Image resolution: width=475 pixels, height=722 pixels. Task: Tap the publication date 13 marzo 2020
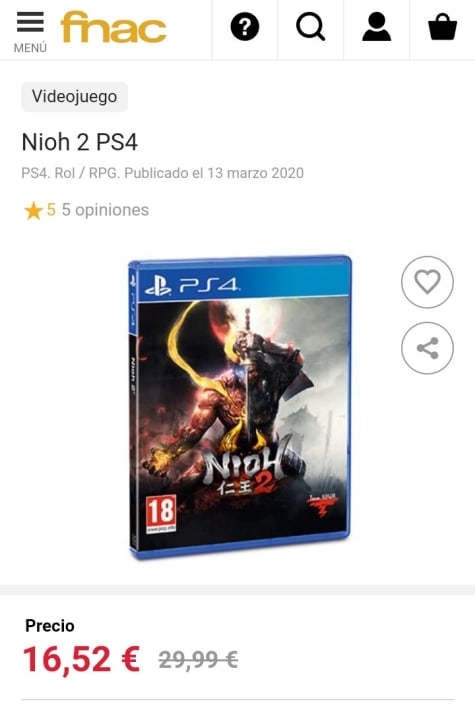tap(255, 173)
